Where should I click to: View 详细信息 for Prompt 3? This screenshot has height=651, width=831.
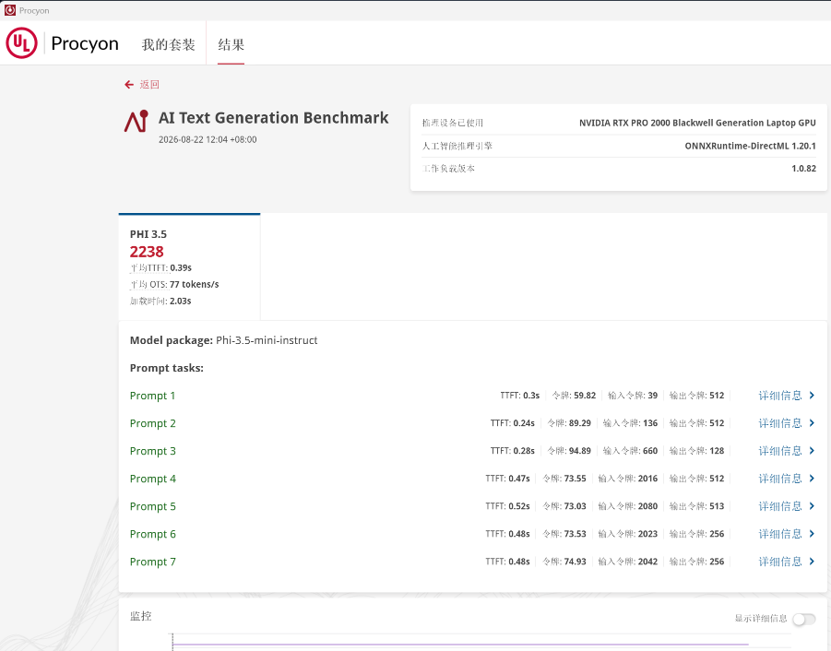pos(780,451)
